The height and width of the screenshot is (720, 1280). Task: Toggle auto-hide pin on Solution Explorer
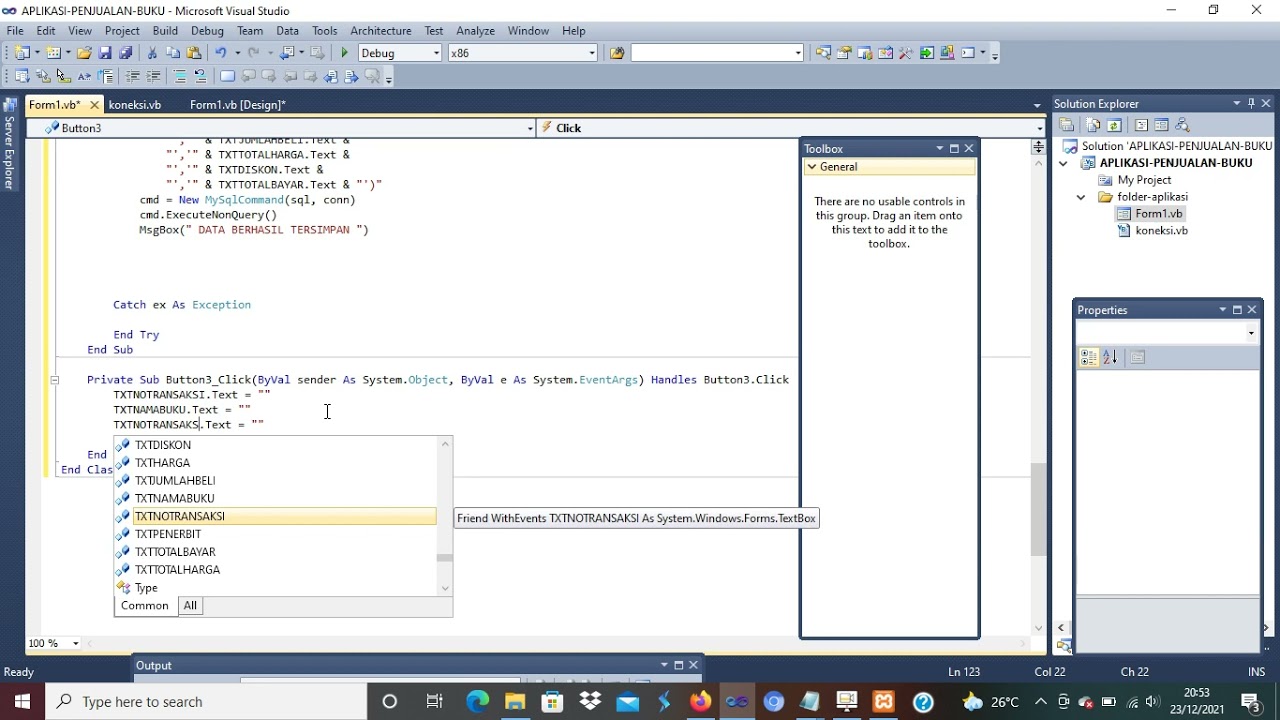[1251, 103]
